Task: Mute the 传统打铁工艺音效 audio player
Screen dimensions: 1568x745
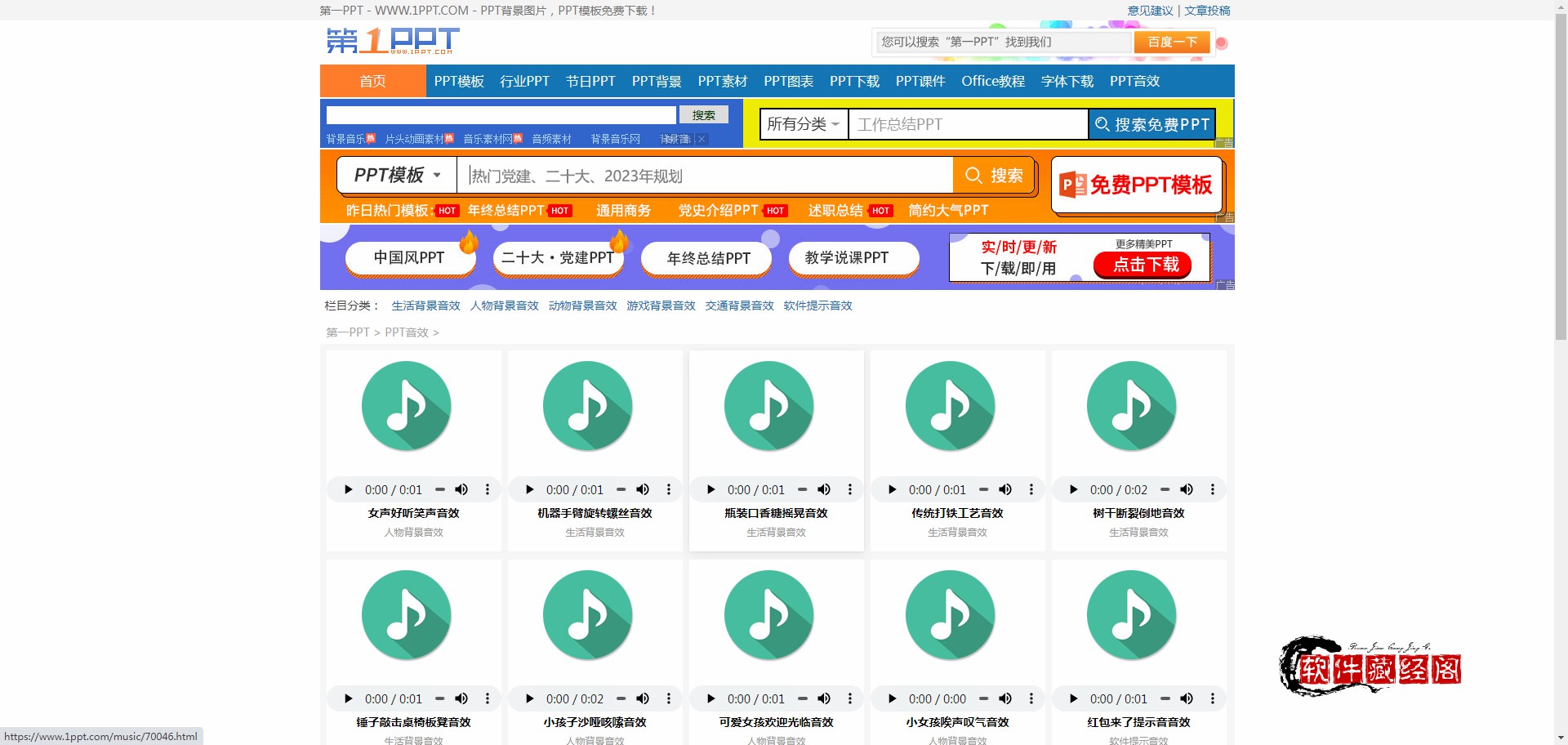Action: coord(1005,490)
